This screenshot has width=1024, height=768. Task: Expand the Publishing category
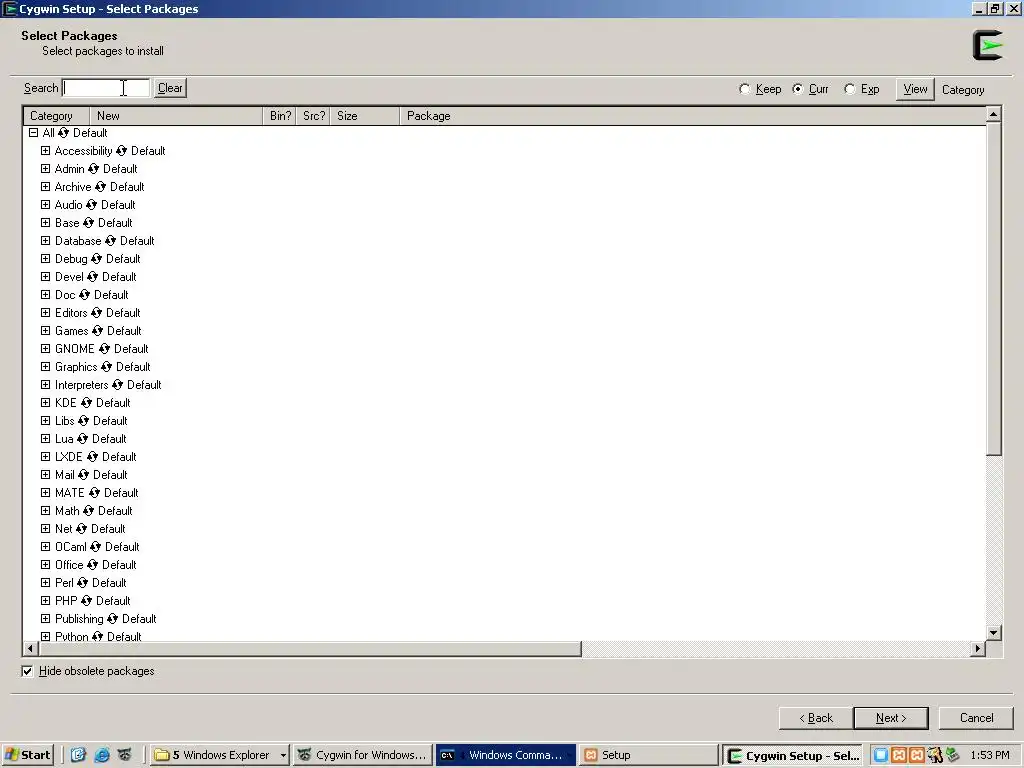[x=46, y=619]
